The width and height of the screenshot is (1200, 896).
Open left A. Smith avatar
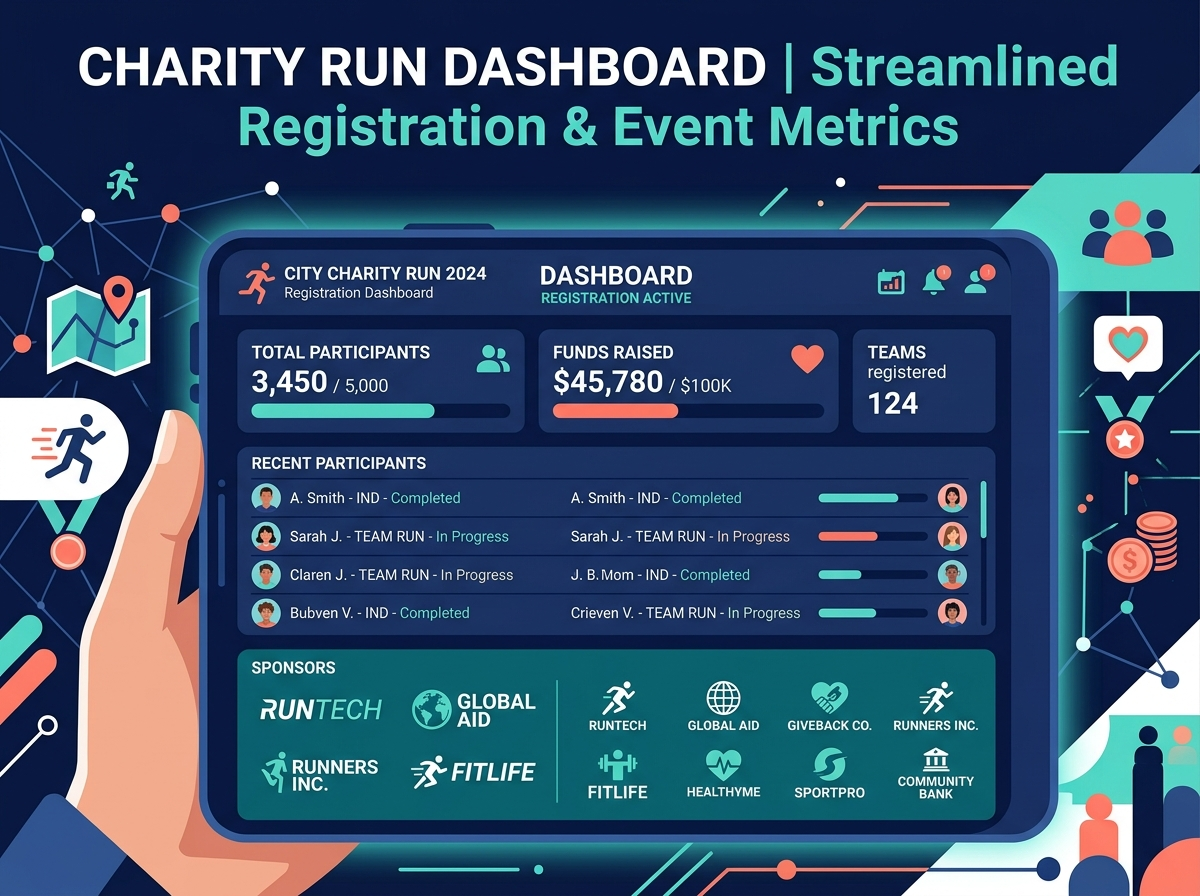(266, 498)
